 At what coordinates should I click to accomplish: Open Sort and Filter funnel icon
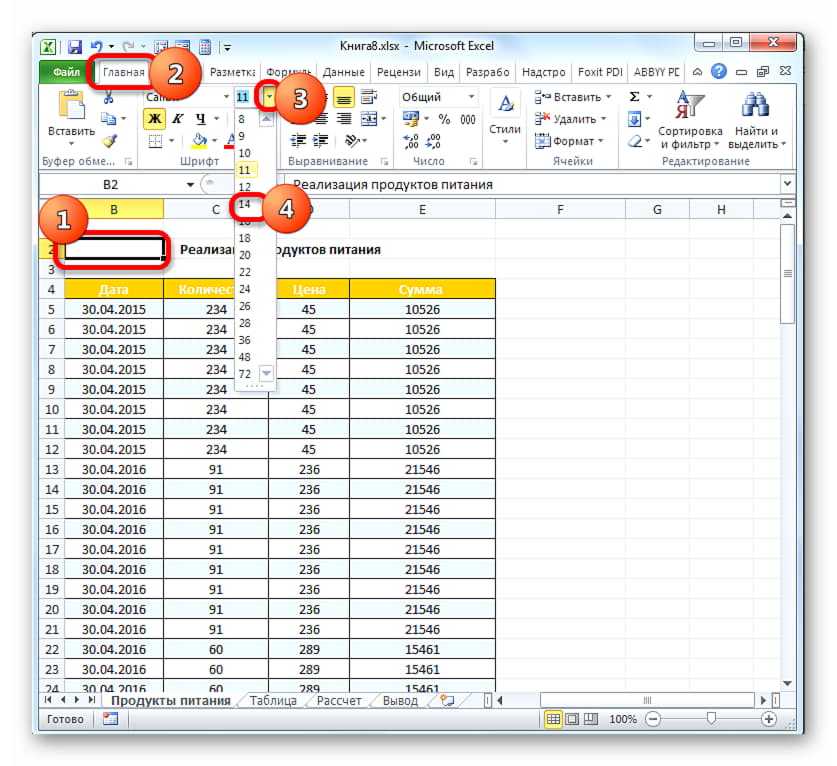[x=689, y=106]
